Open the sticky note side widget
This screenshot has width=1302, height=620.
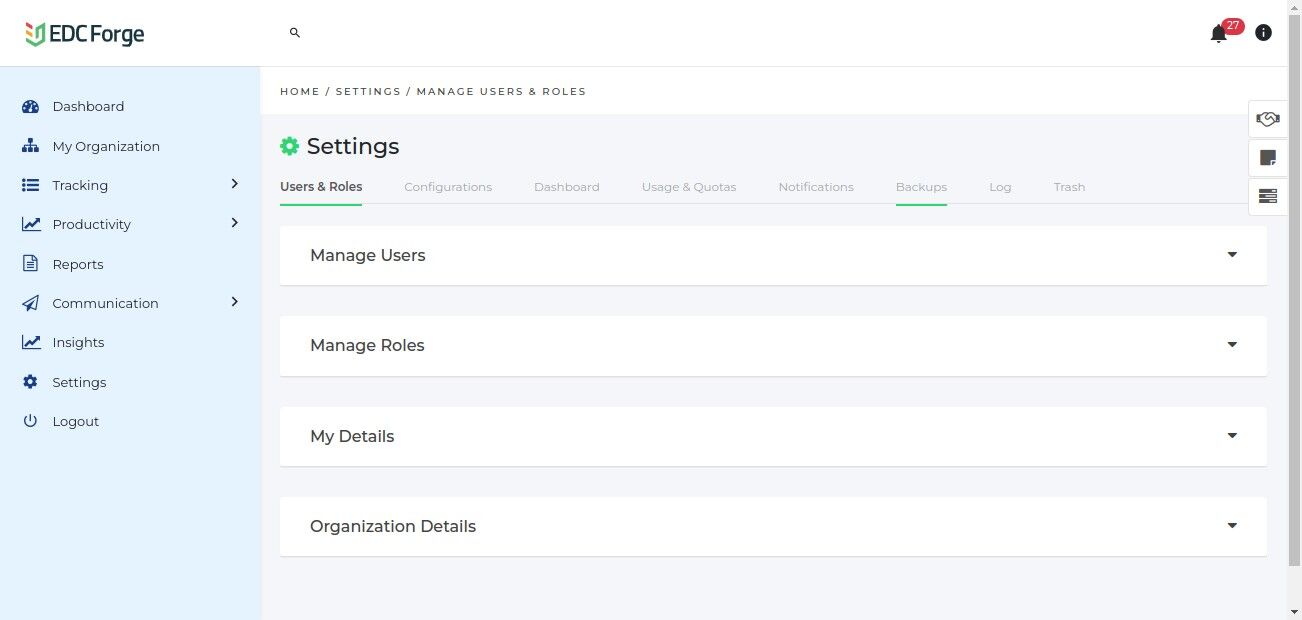click(x=1268, y=158)
